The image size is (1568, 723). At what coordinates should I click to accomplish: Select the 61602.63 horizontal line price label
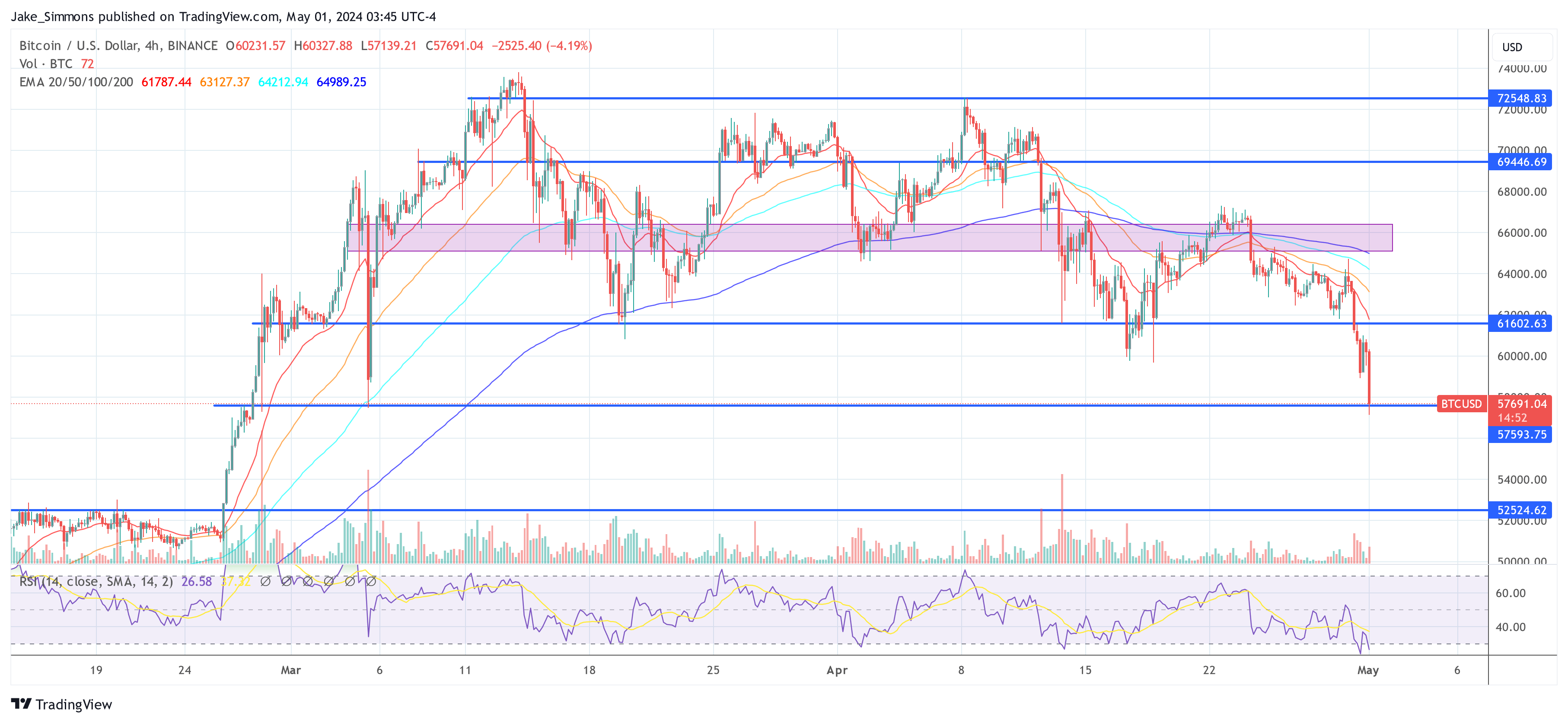pos(1520,323)
